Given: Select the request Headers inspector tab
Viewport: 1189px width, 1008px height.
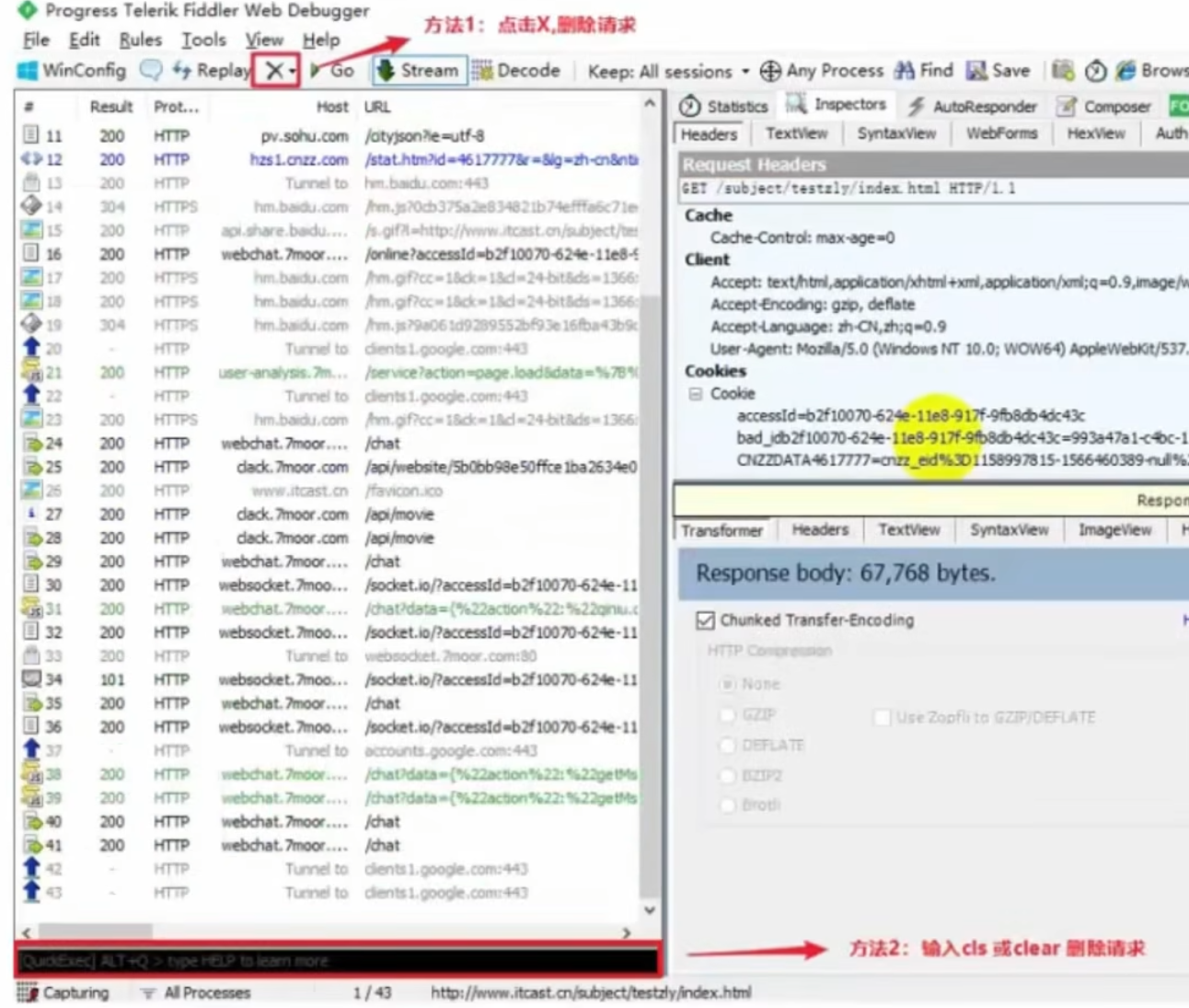Looking at the screenshot, I should pos(709,134).
